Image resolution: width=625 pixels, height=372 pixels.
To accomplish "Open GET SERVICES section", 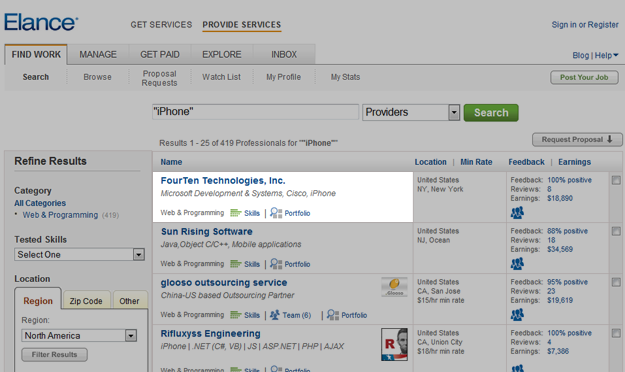I will pos(161,25).
